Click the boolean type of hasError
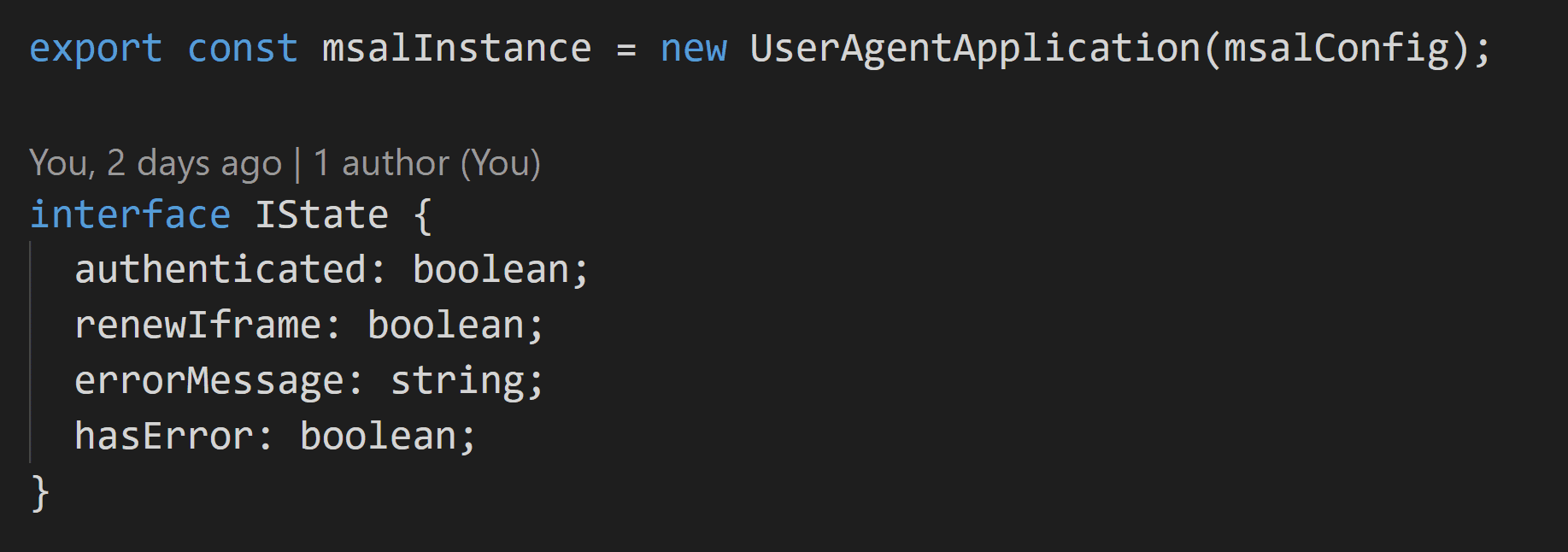Image resolution: width=1568 pixels, height=552 pixels. [379, 437]
